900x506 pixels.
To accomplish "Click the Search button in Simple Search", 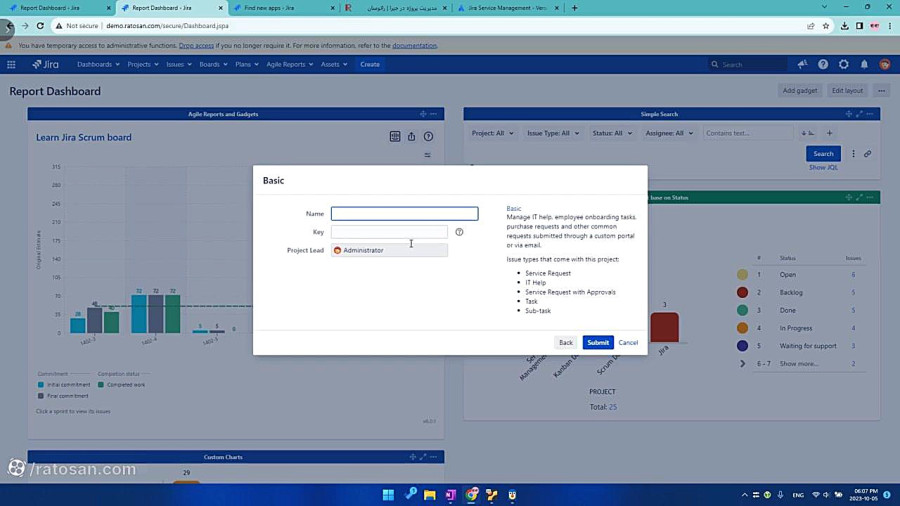I will 823,154.
